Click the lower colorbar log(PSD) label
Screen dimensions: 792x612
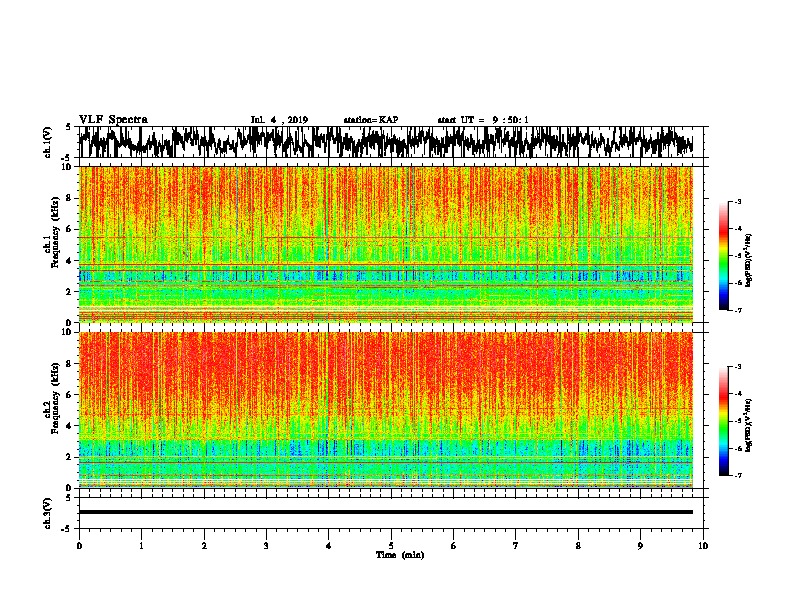[749, 425]
